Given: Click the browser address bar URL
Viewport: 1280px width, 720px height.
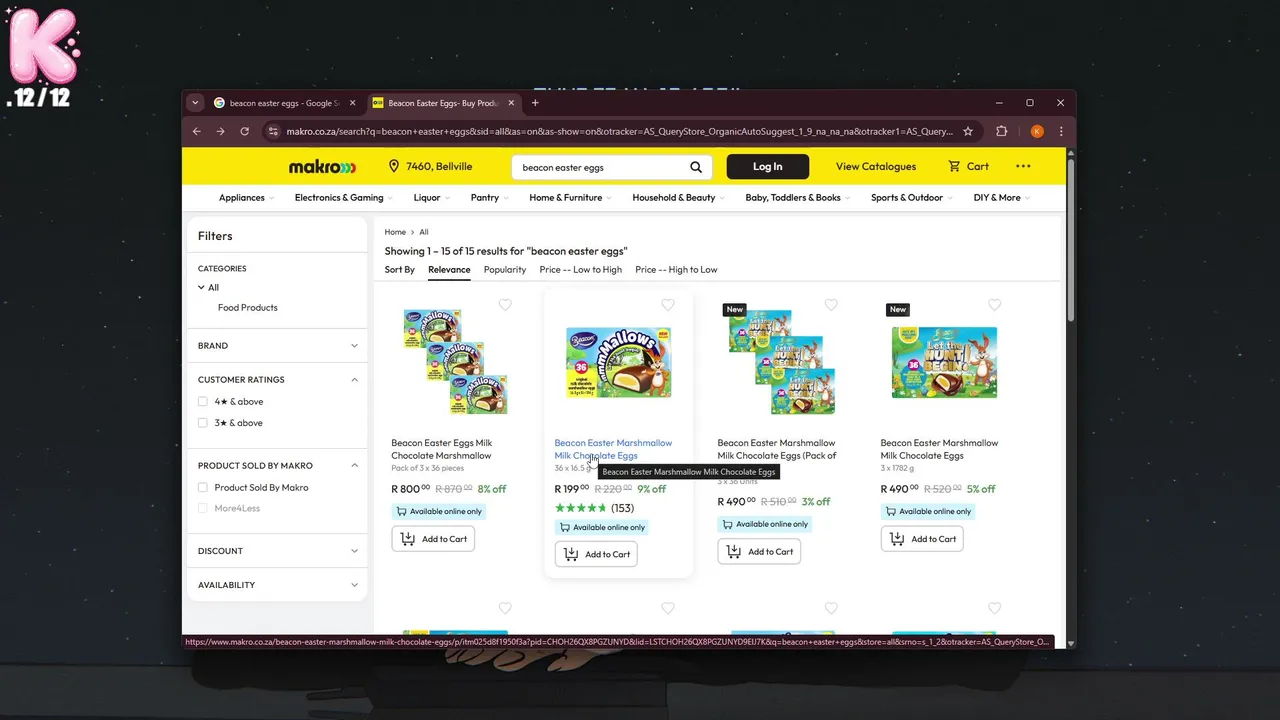Looking at the screenshot, I should [x=620, y=131].
